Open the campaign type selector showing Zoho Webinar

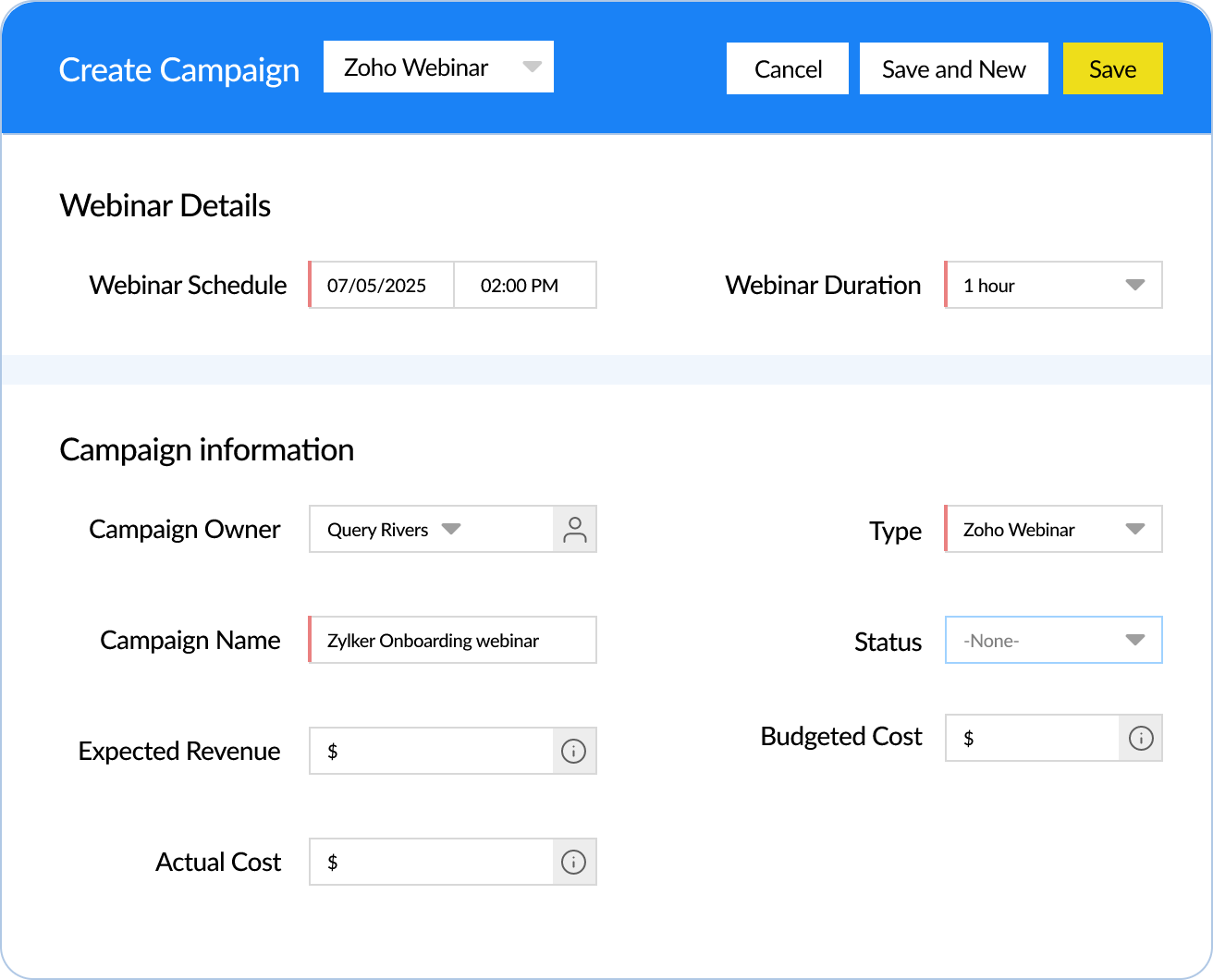[437, 67]
